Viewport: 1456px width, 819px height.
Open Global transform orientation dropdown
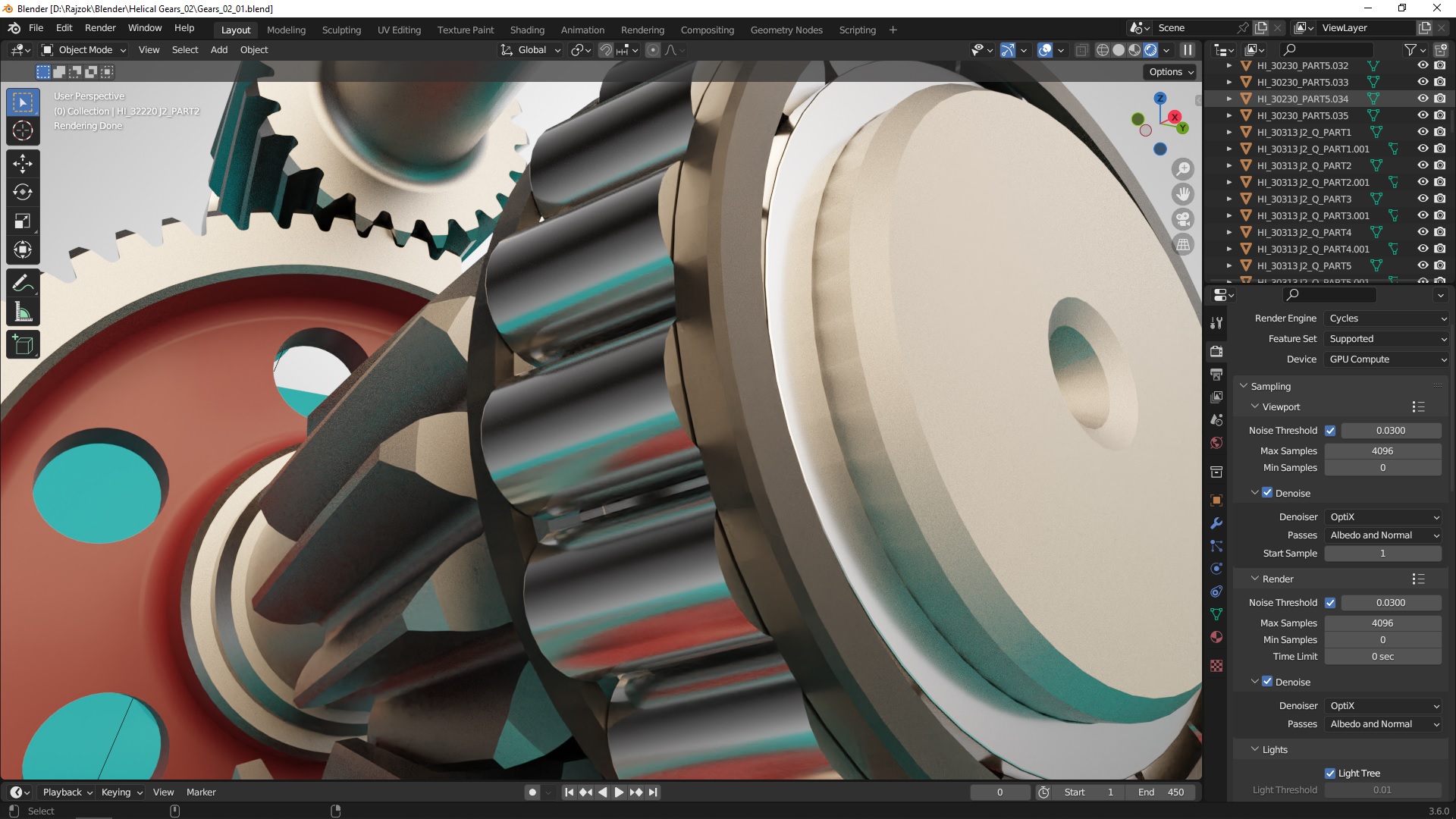[531, 50]
